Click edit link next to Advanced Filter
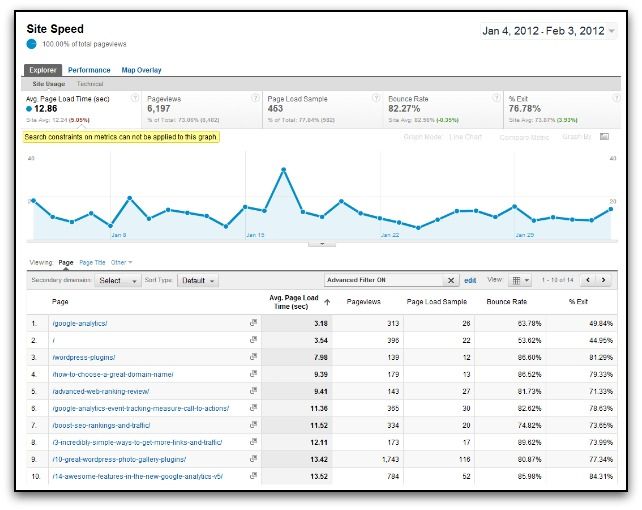Screen dimensions: 642x510 [x=470, y=280]
